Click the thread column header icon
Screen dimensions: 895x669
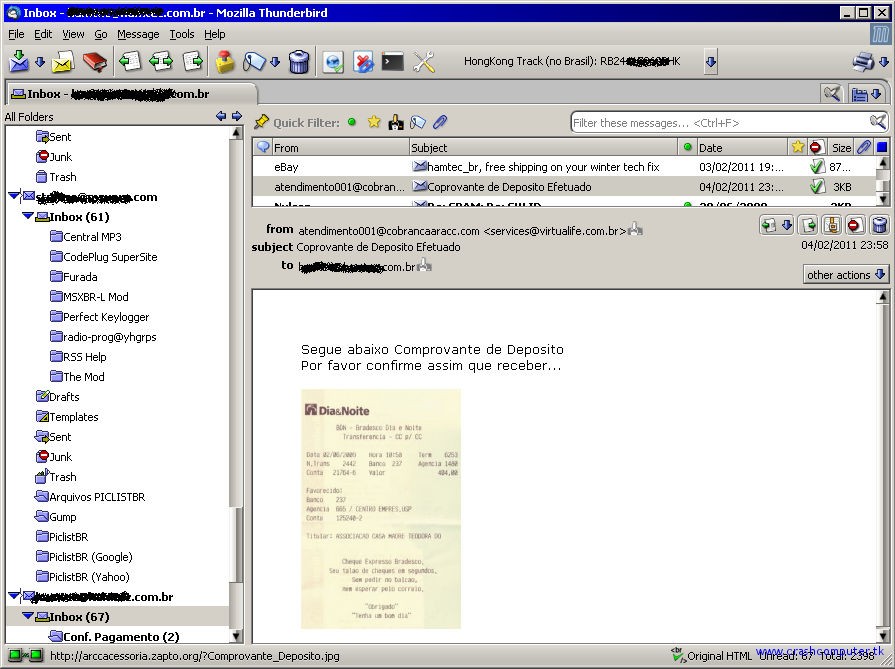click(263, 147)
